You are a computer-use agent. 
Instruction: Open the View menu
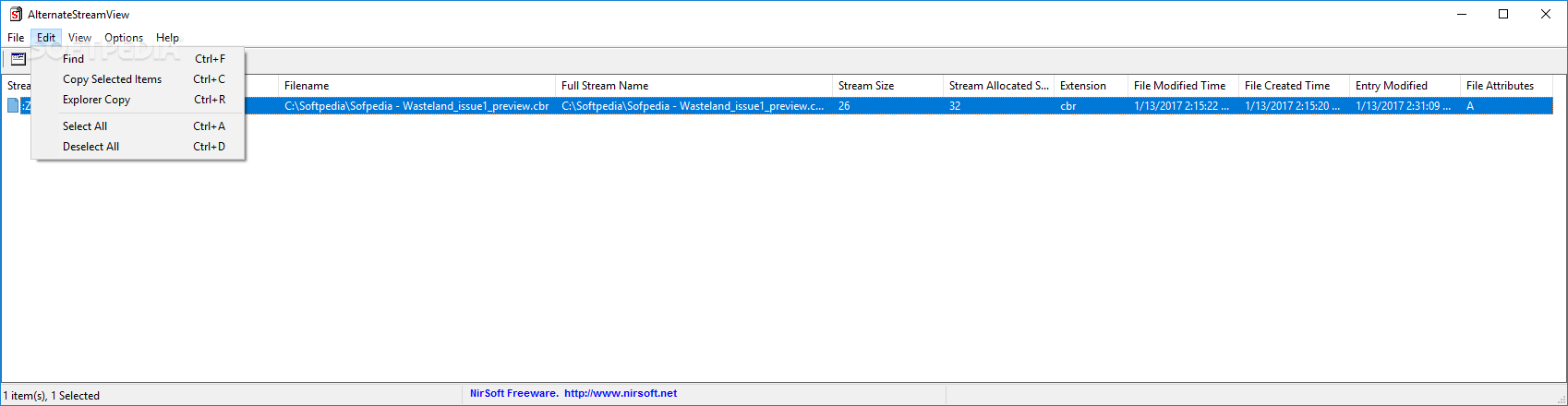(79, 38)
